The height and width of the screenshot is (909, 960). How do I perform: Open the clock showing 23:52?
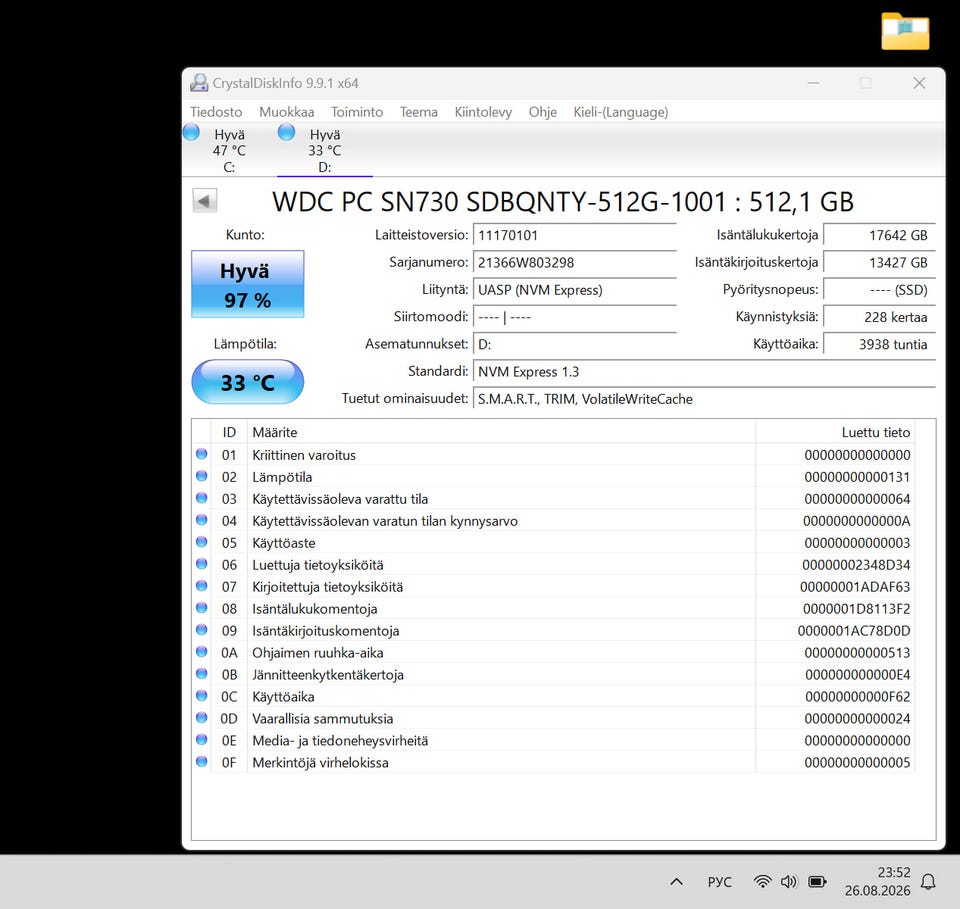coord(877,881)
